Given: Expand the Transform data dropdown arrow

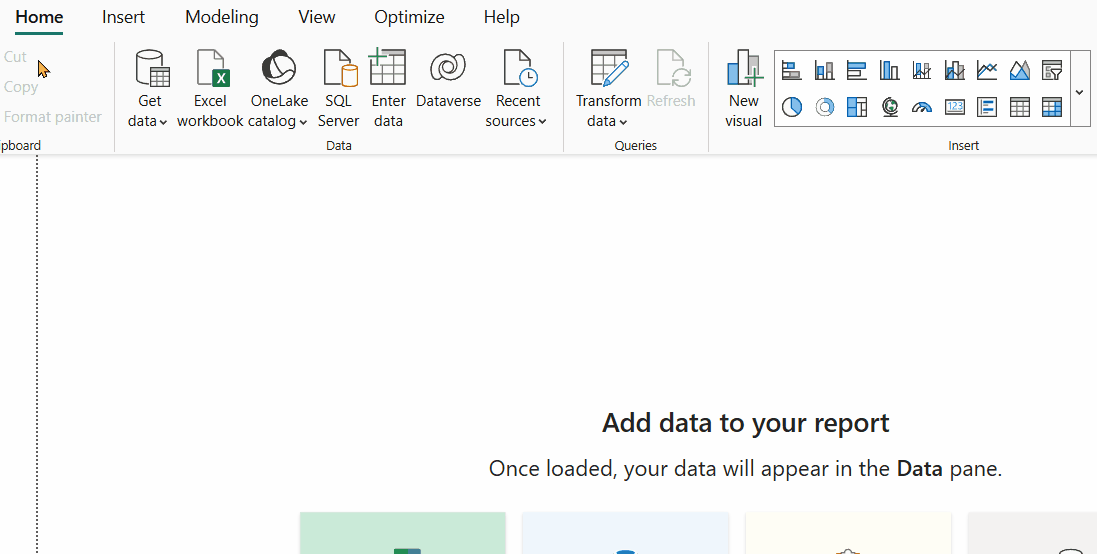Looking at the screenshot, I should coord(623,122).
